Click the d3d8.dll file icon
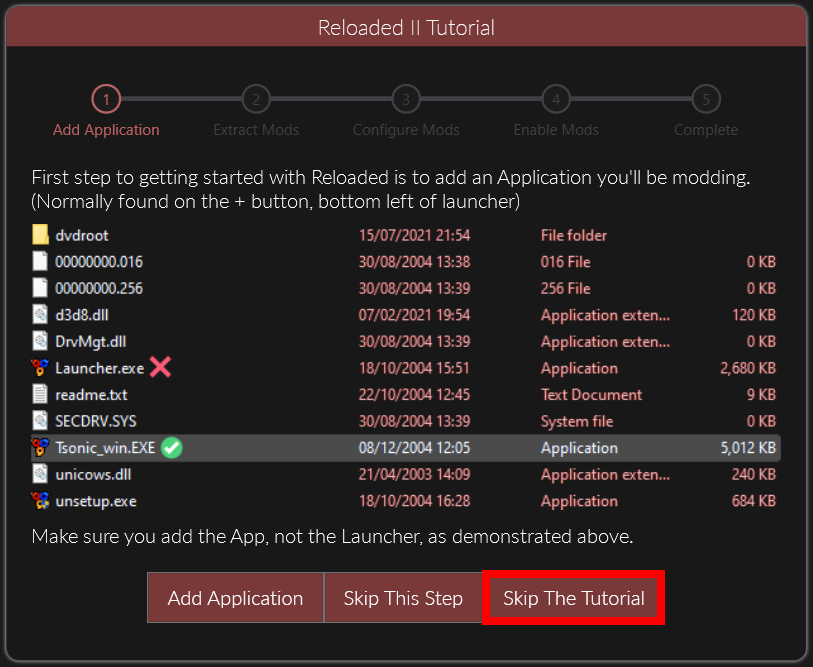 (x=40, y=314)
